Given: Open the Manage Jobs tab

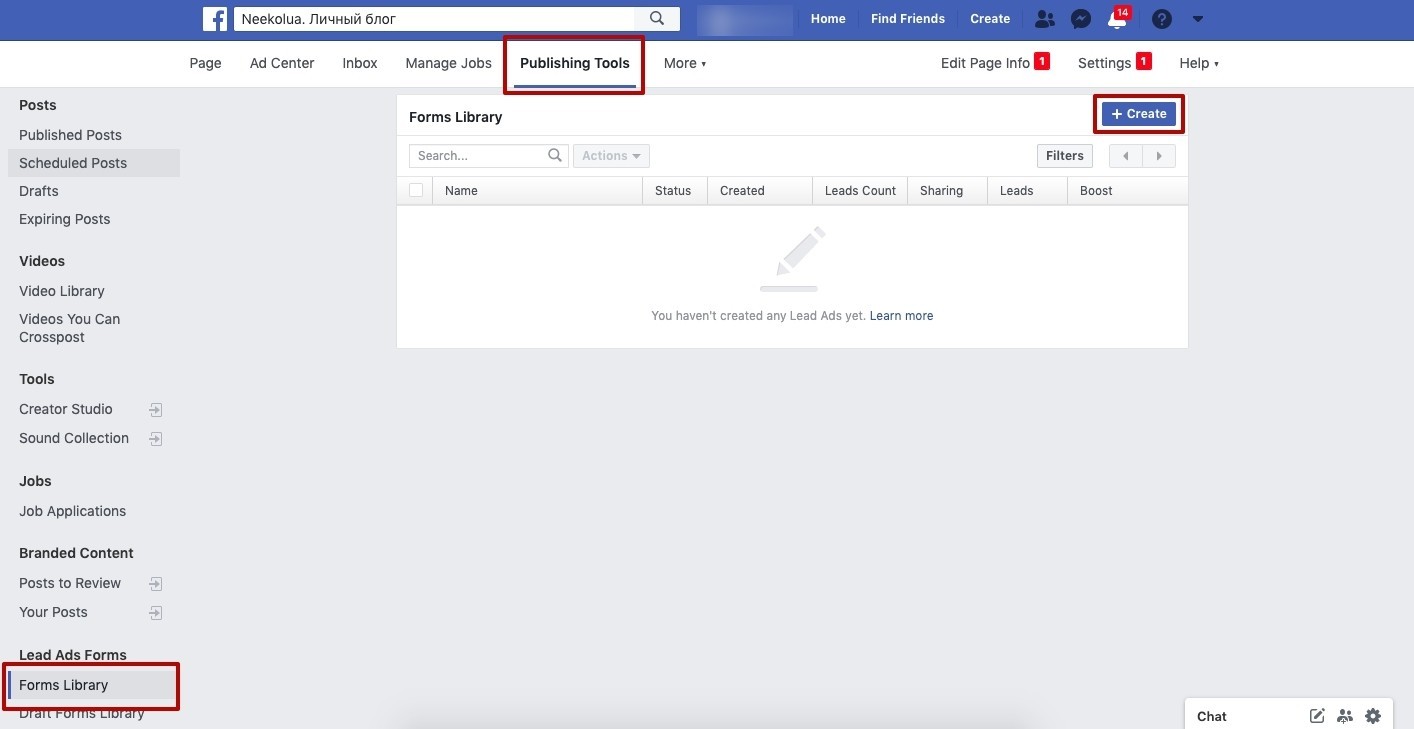Looking at the screenshot, I should 448,63.
